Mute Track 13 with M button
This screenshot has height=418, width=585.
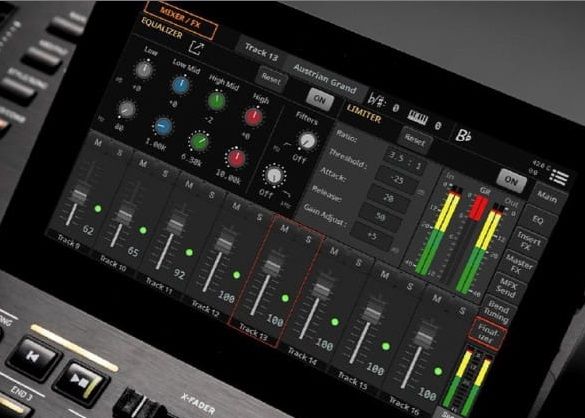285,229
